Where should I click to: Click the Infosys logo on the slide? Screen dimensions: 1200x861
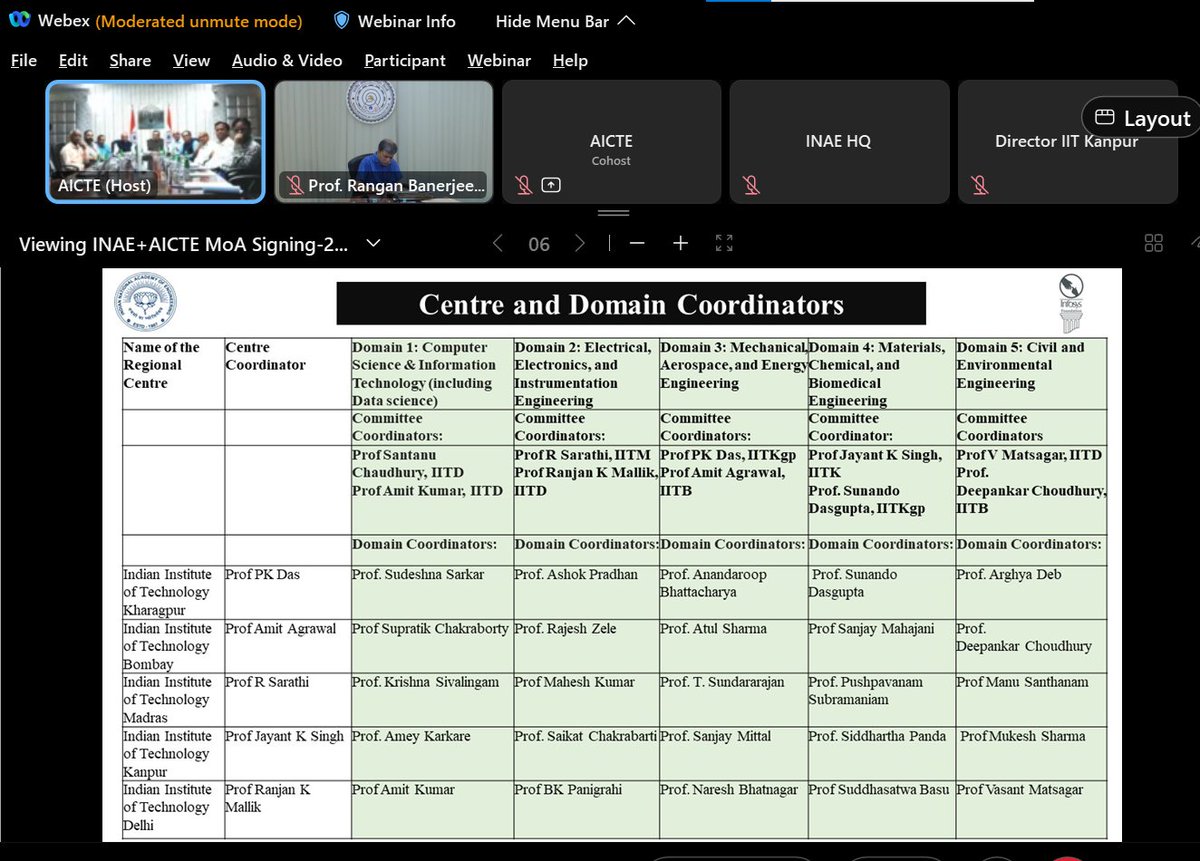pyautogui.click(x=1070, y=305)
